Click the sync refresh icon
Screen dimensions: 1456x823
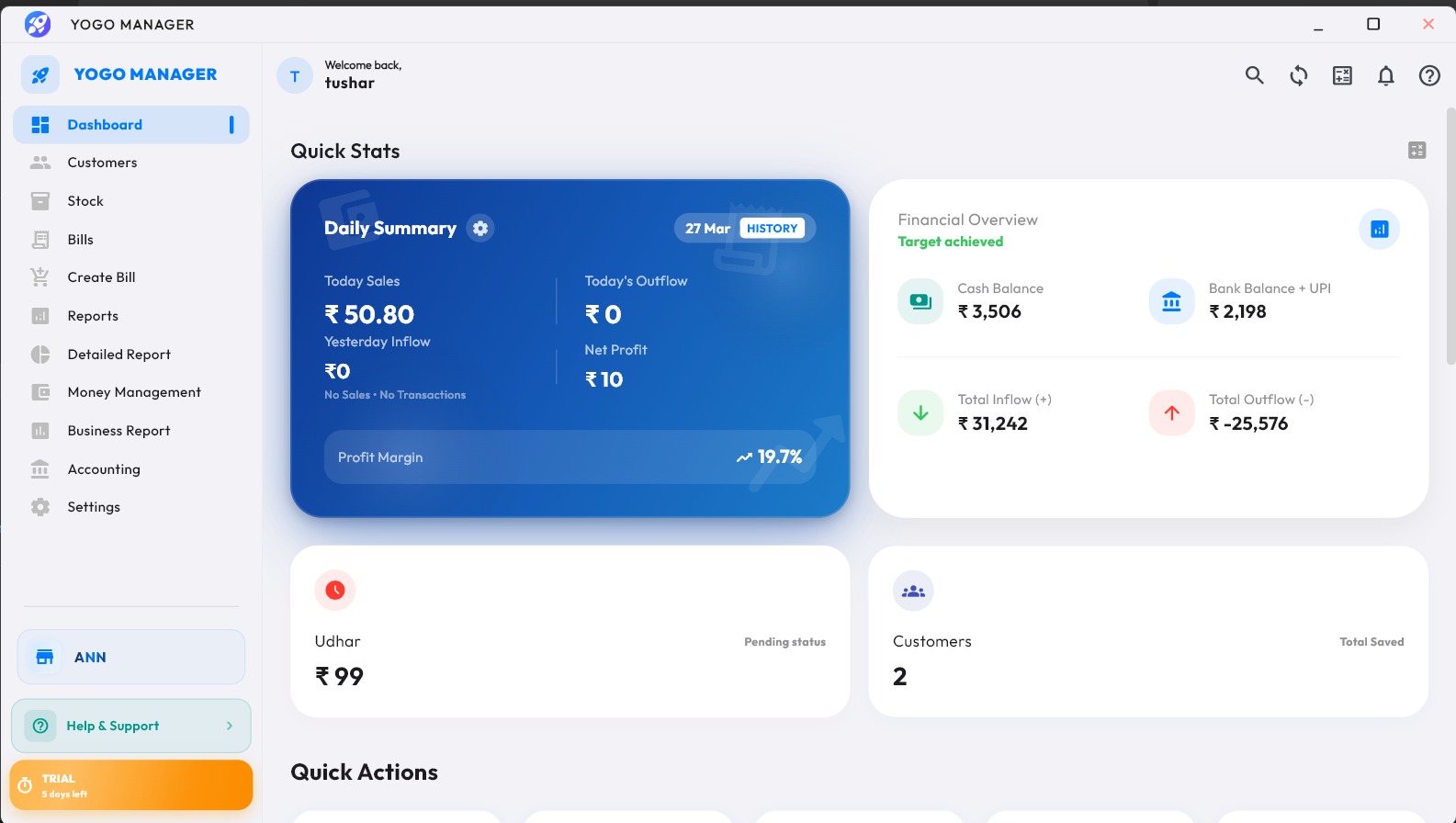(1298, 75)
